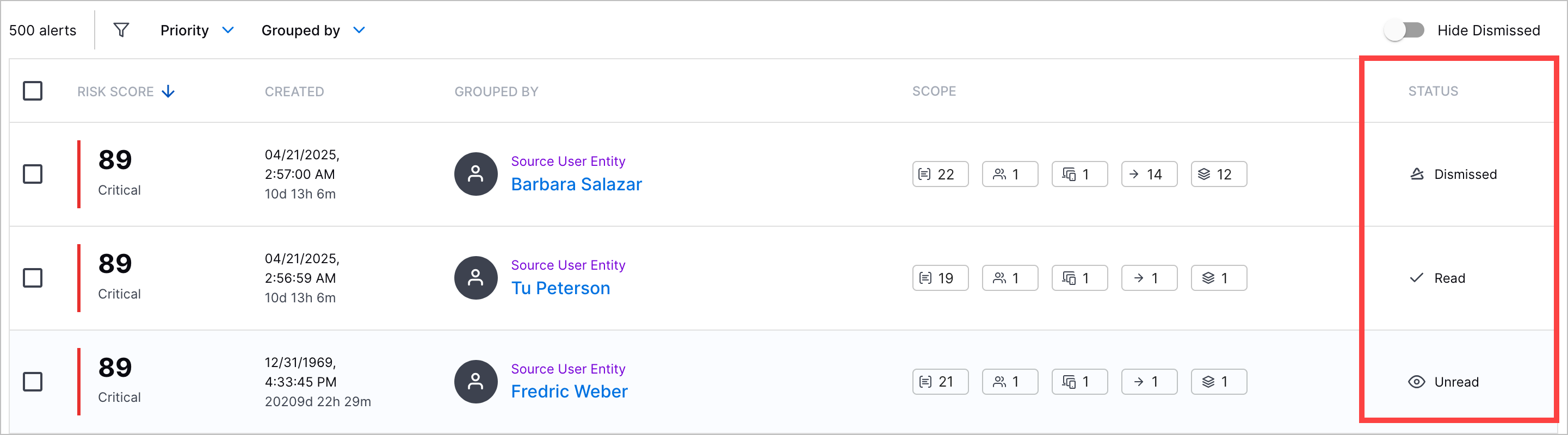The image size is (1568, 435).
Task: Click the Created column header
Action: point(294,91)
